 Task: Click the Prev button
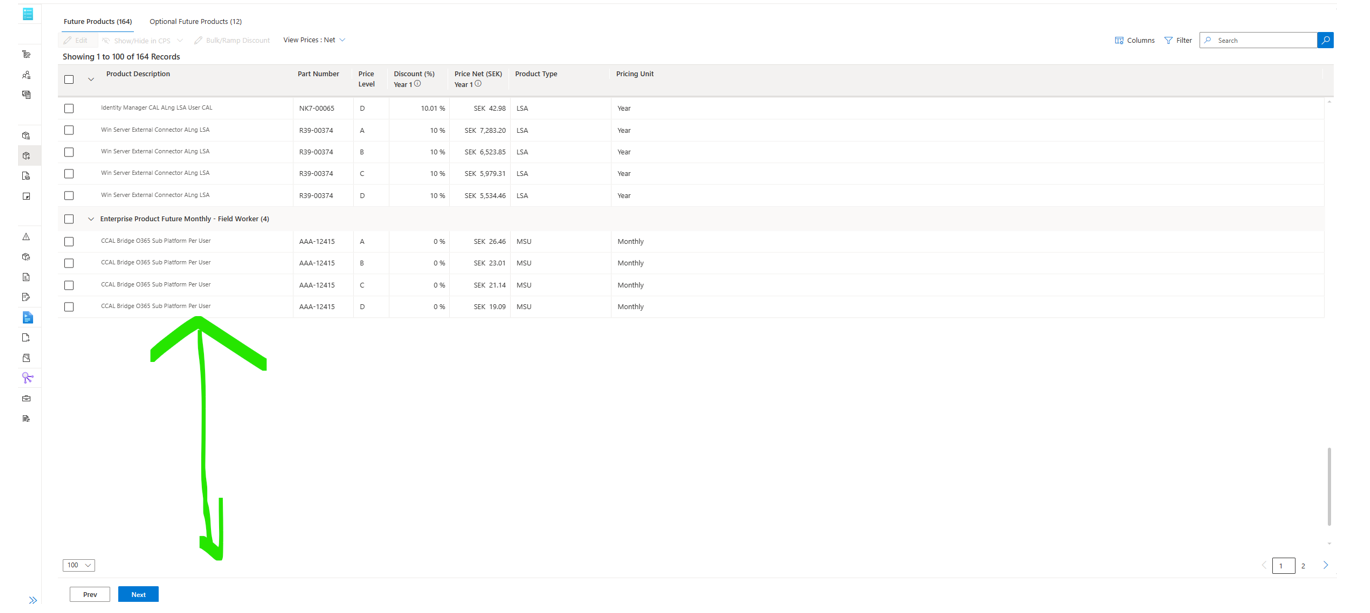tap(89, 594)
